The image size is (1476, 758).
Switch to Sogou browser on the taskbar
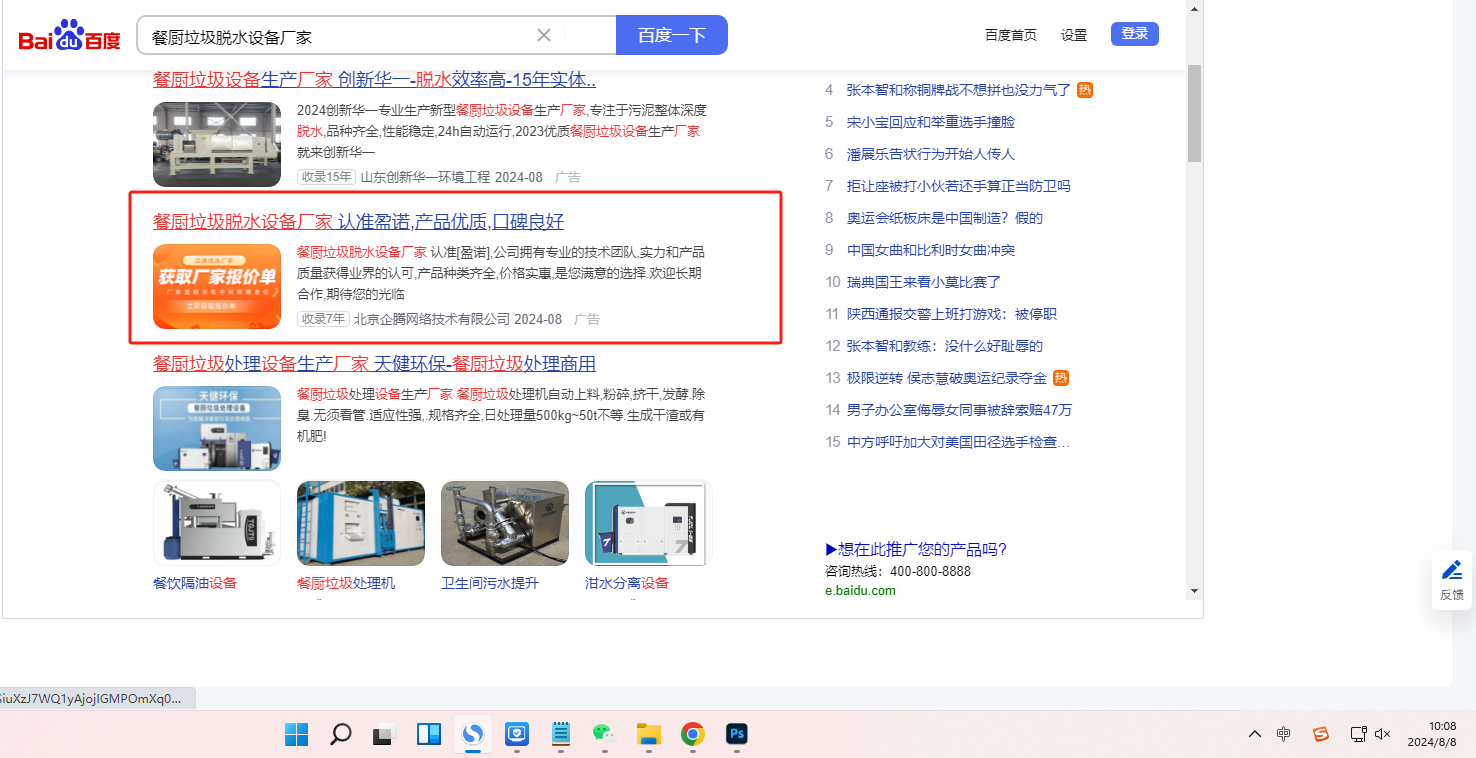tap(473, 735)
